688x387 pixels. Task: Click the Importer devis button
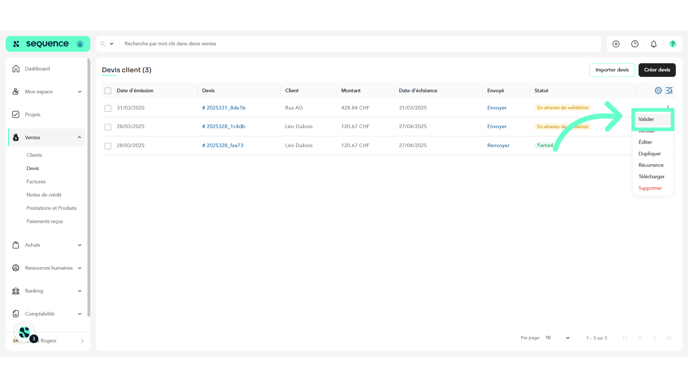[x=612, y=70]
